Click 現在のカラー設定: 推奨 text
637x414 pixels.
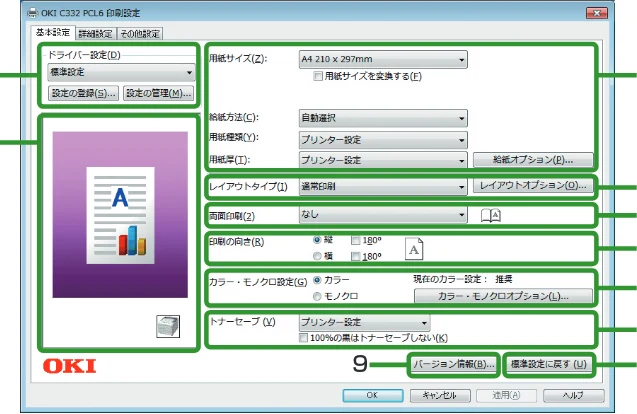point(463,279)
